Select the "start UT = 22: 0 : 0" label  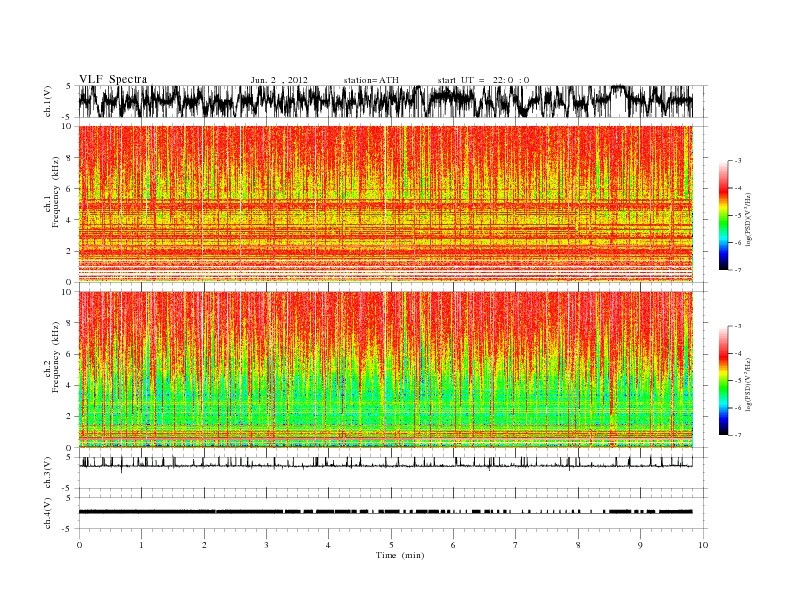tap(483, 80)
